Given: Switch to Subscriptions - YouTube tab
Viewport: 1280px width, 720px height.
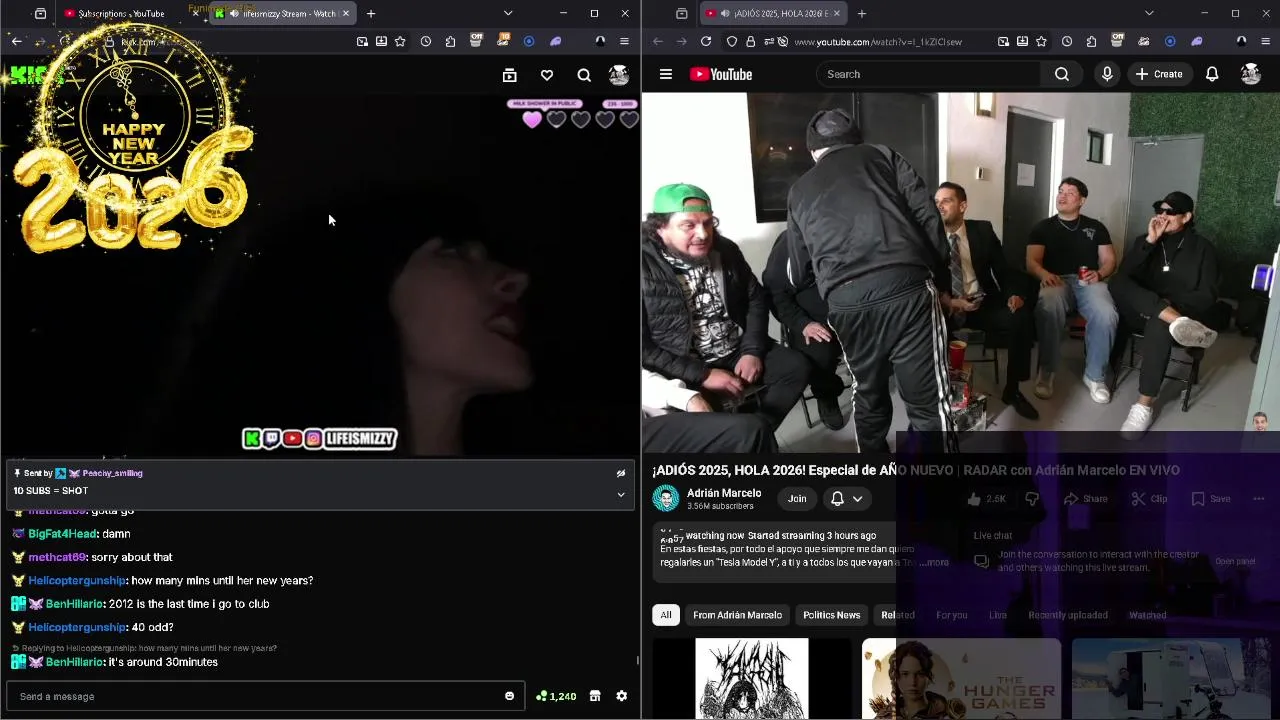Looking at the screenshot, I should click(x=120, y=14).
